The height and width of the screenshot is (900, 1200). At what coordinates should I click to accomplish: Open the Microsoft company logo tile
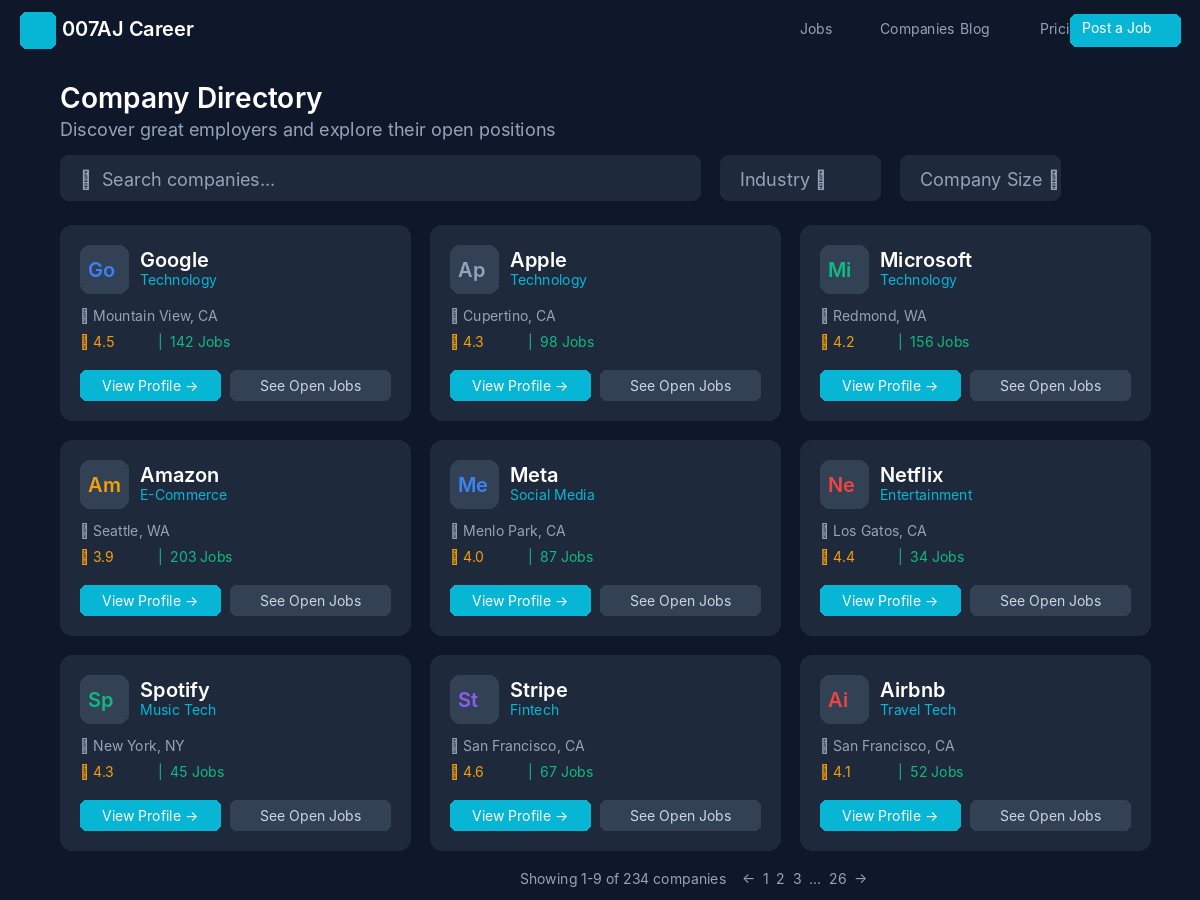pos(844,269)
